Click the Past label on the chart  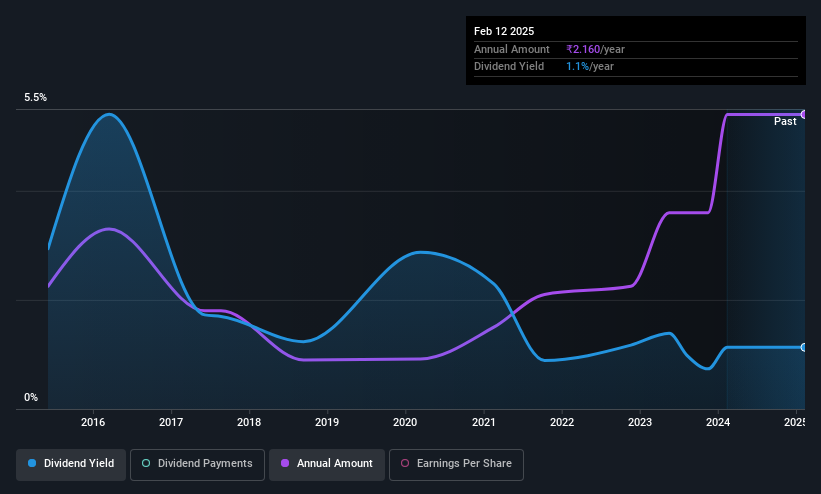tap(785, 122)
